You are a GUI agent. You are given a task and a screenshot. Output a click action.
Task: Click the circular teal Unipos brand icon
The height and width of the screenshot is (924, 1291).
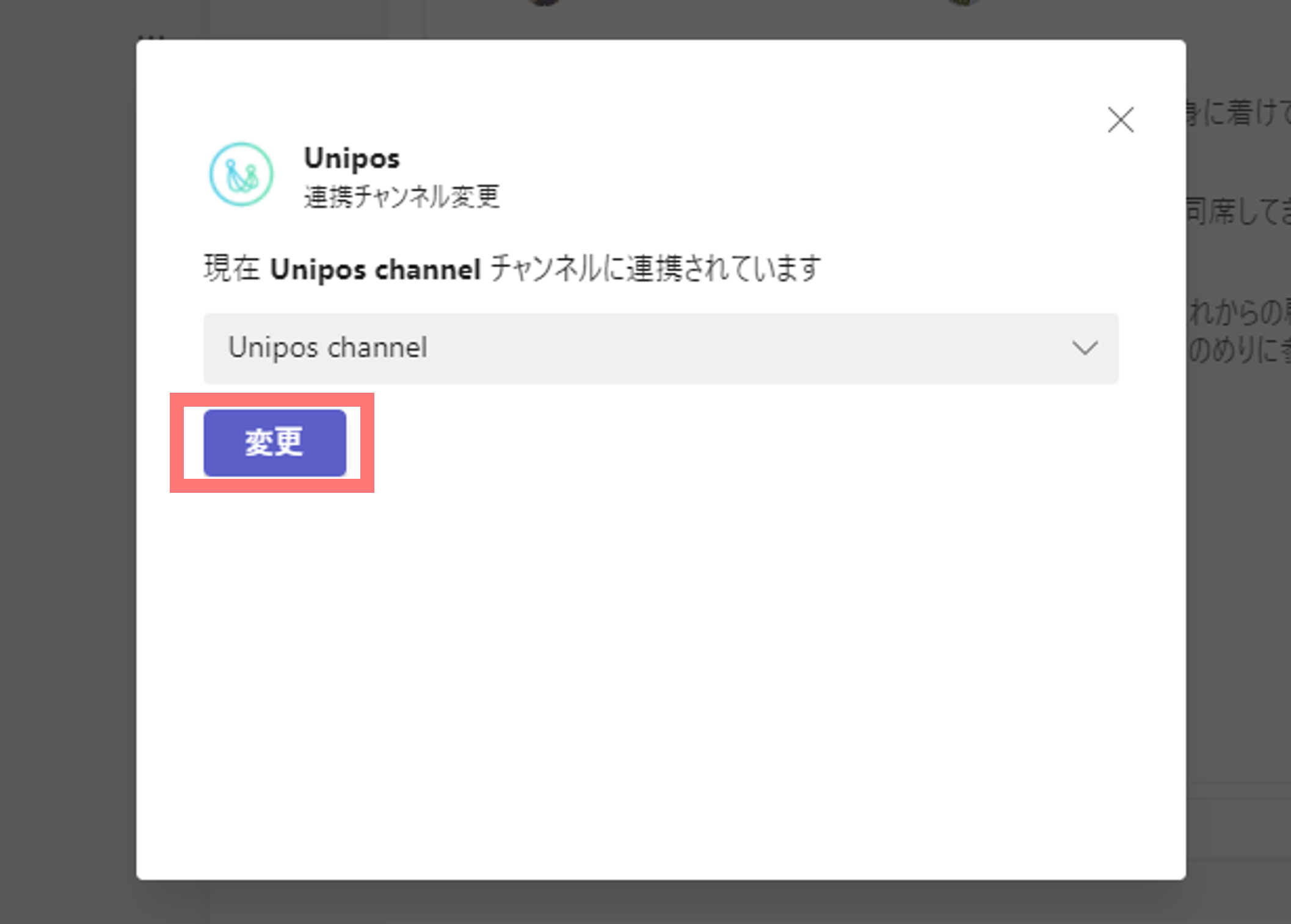pyautogui.click(x=240, y=174)
